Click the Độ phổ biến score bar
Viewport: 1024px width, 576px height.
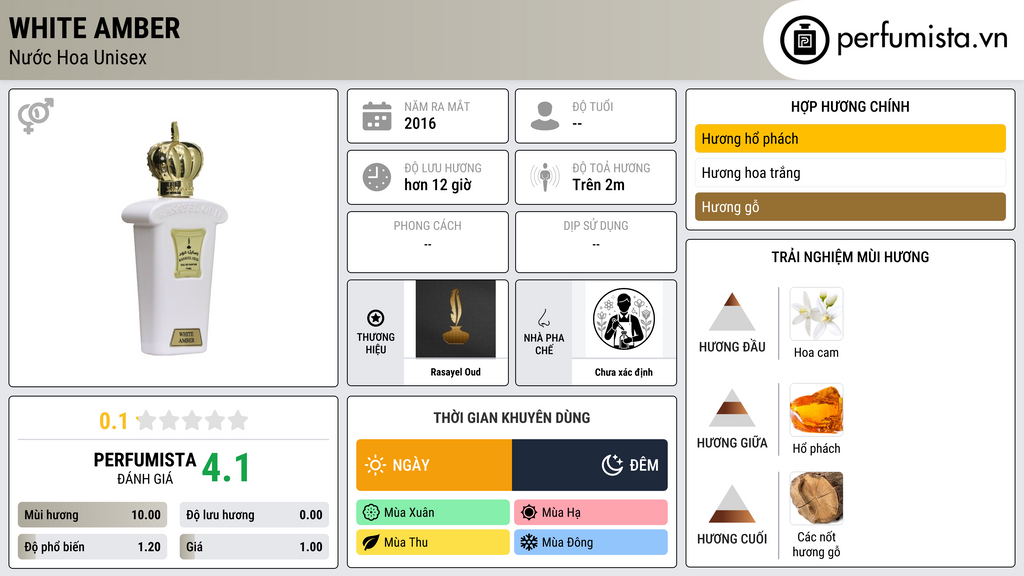[x=93, y=547]
